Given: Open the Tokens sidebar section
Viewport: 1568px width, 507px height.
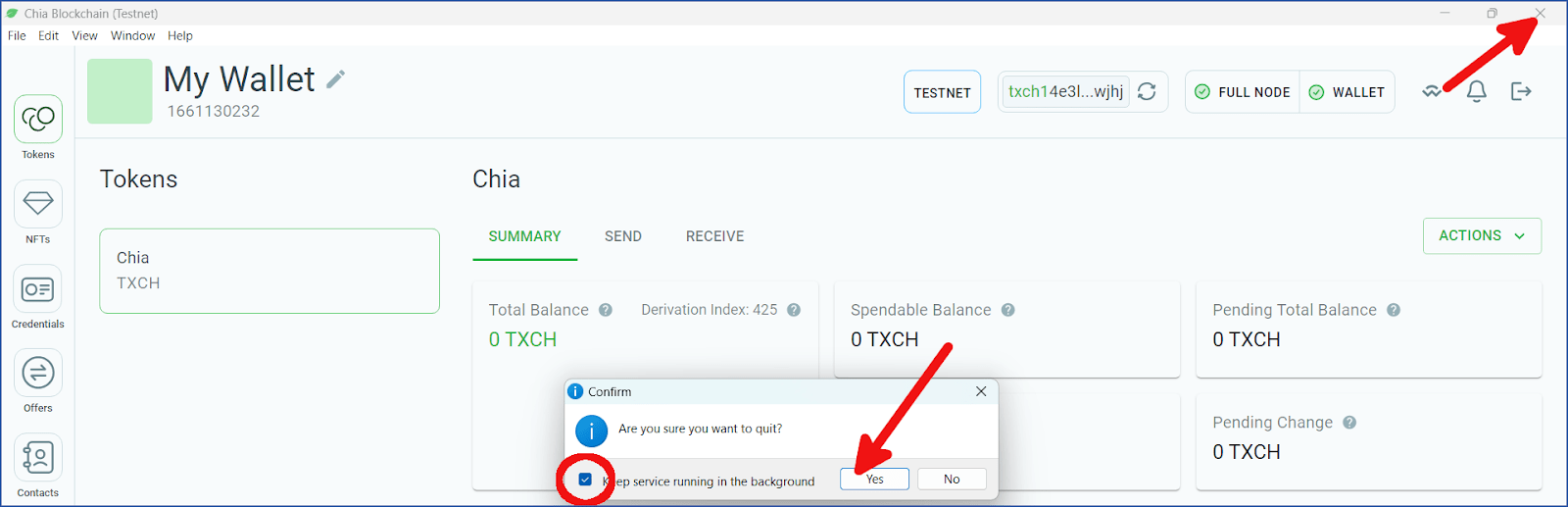Looking at the screenshot, I should 38,120.
